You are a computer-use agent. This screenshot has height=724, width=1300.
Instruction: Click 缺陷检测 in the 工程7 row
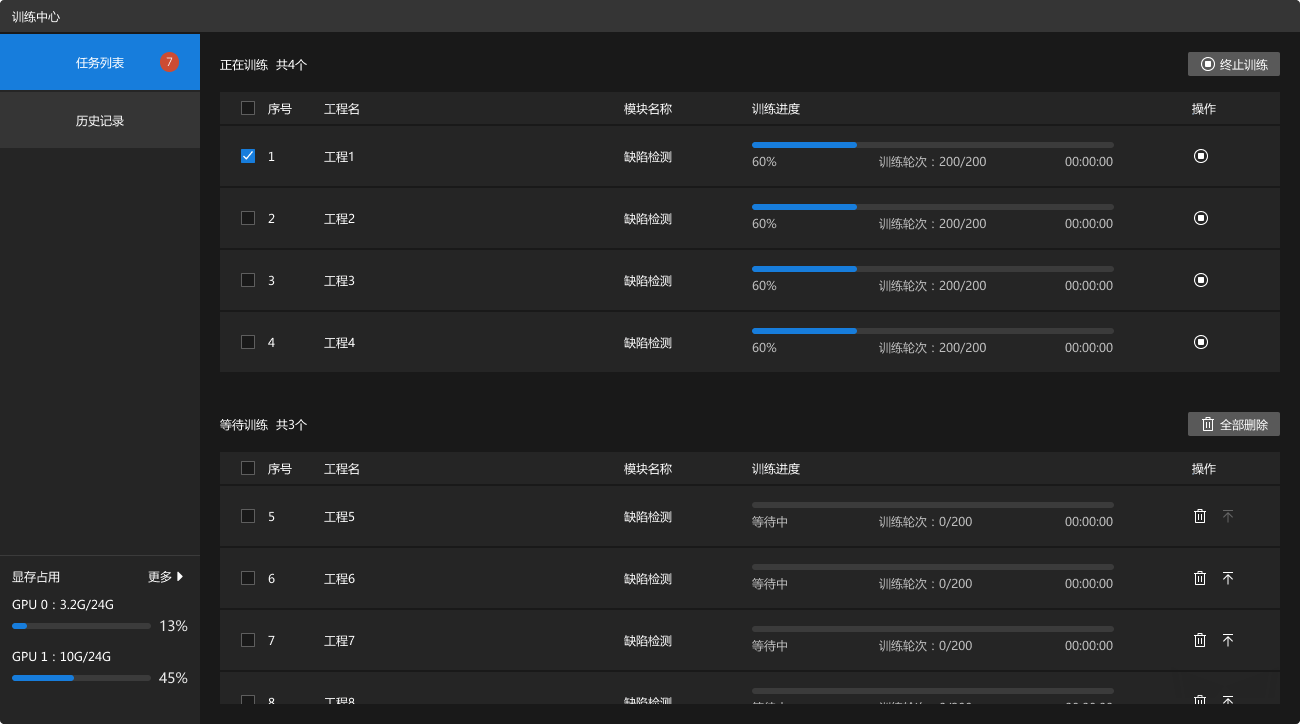tap(648, 641)
